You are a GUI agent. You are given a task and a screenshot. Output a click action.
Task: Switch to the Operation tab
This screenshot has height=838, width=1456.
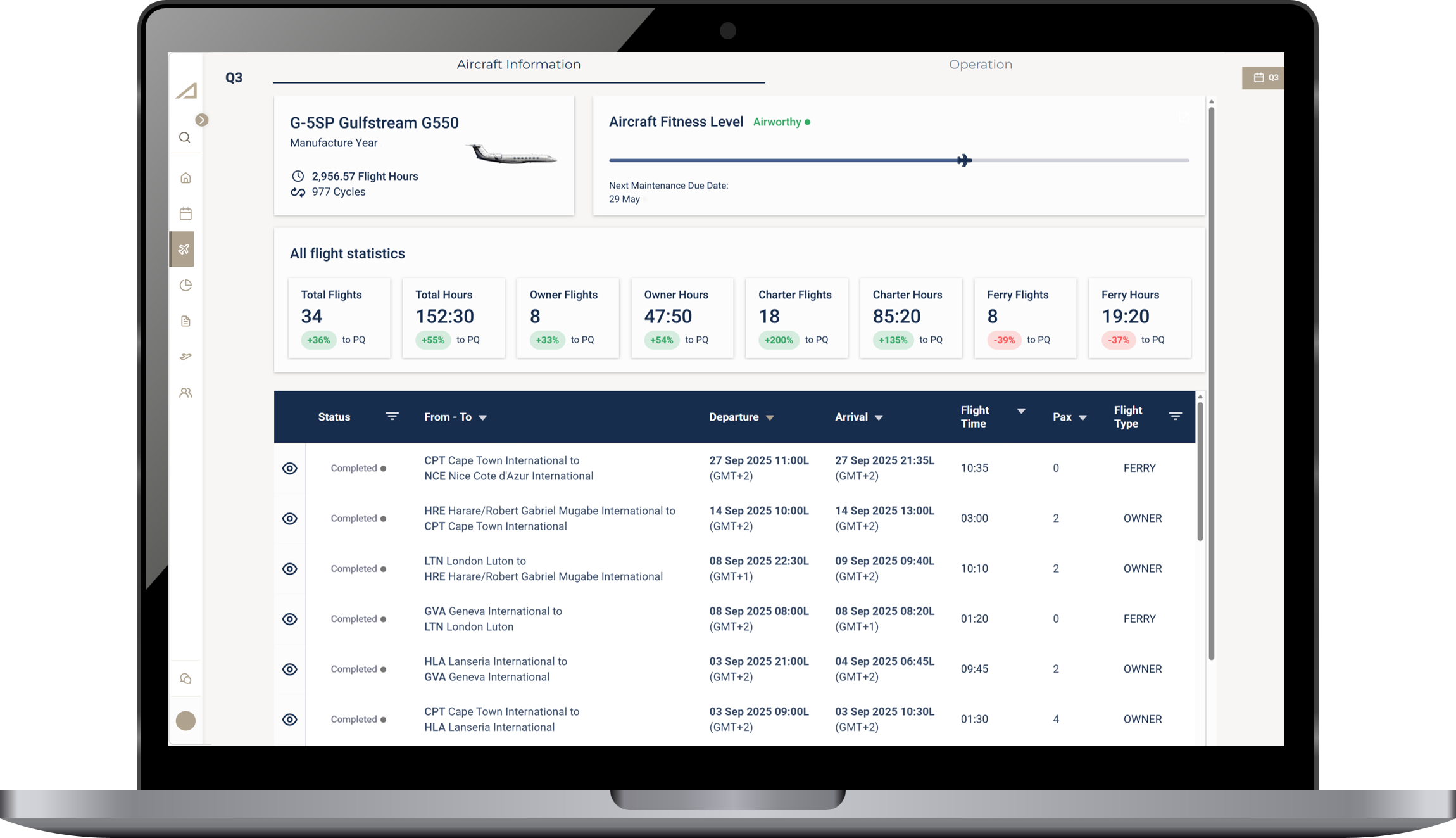(980, 64)
